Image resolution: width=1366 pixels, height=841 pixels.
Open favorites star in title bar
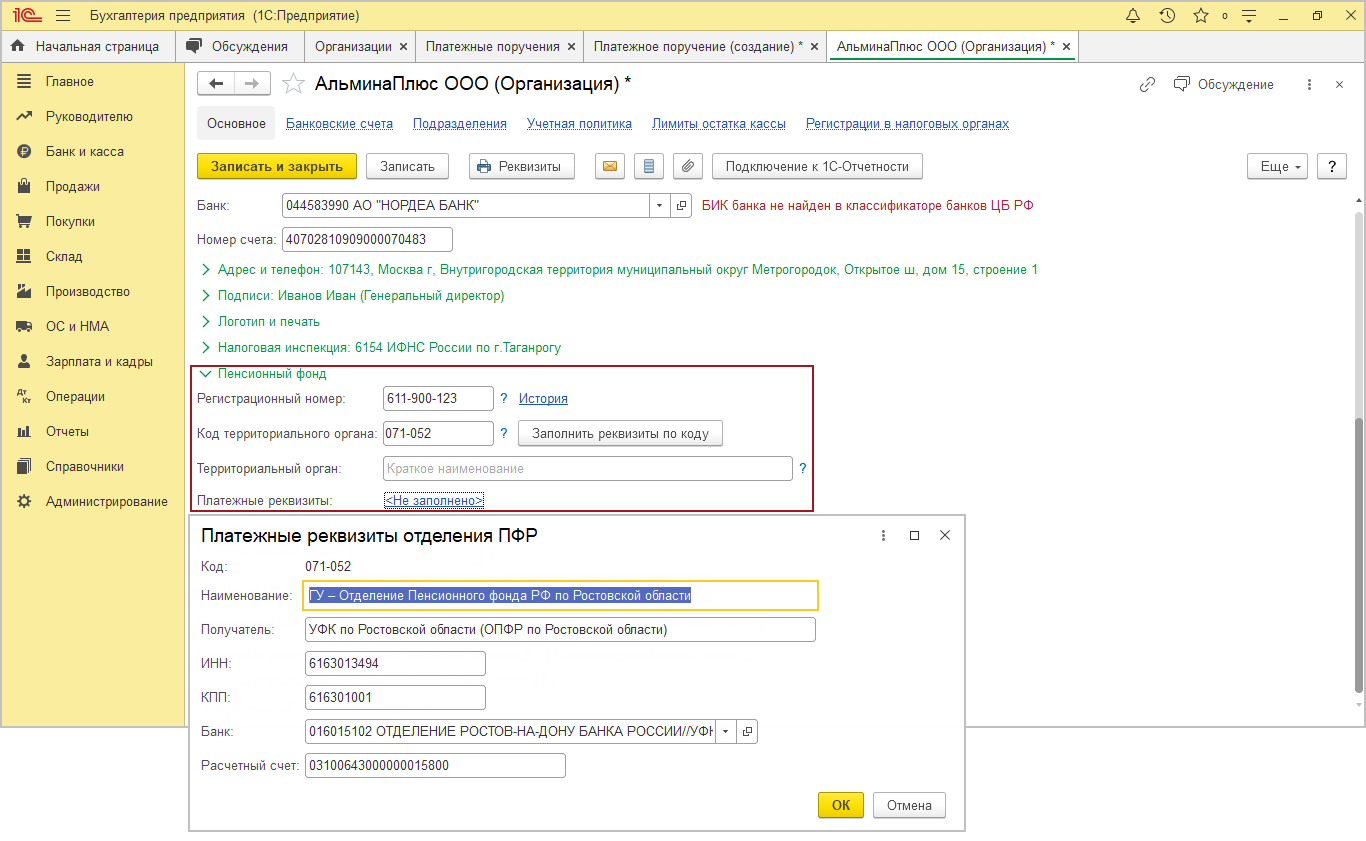pos(1201,16)
